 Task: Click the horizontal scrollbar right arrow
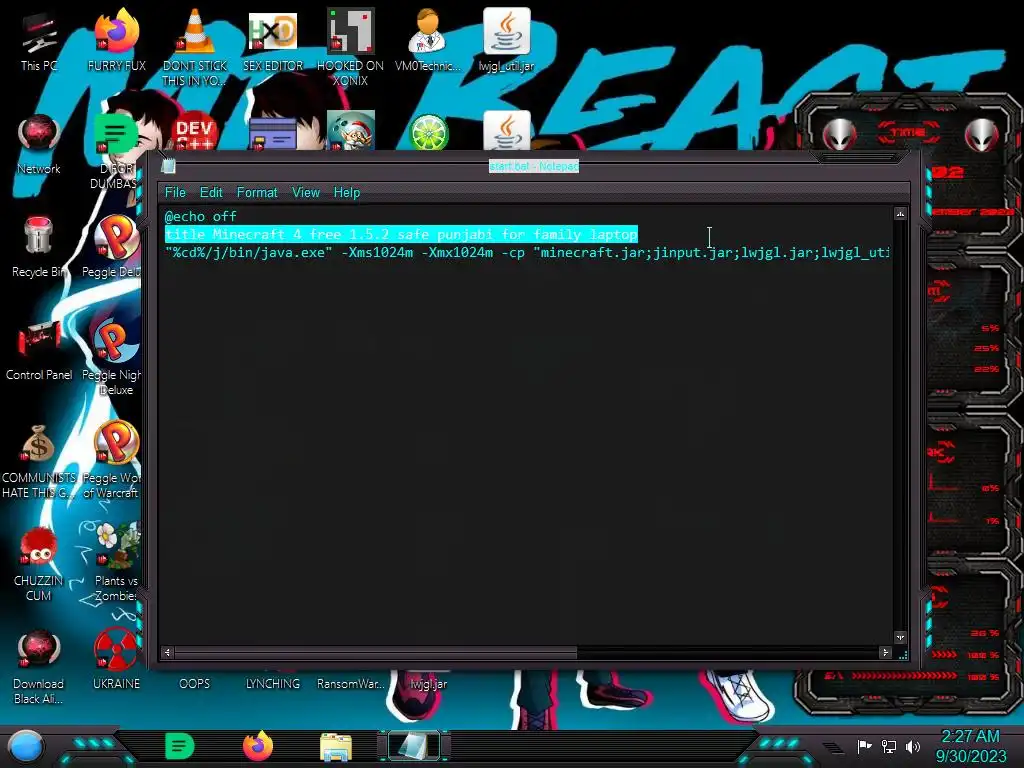pos(886,652)
